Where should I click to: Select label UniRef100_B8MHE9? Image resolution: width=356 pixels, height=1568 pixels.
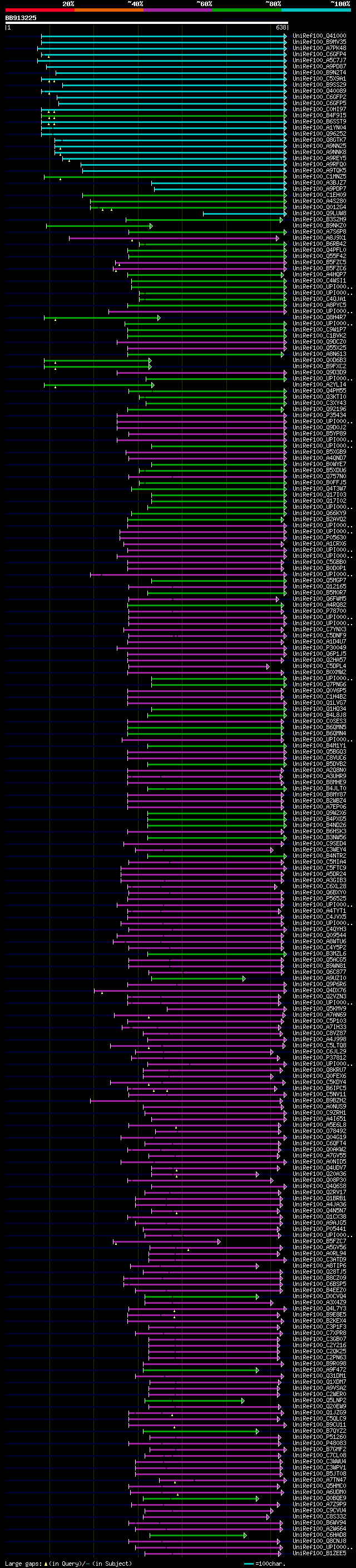(319, 782)
